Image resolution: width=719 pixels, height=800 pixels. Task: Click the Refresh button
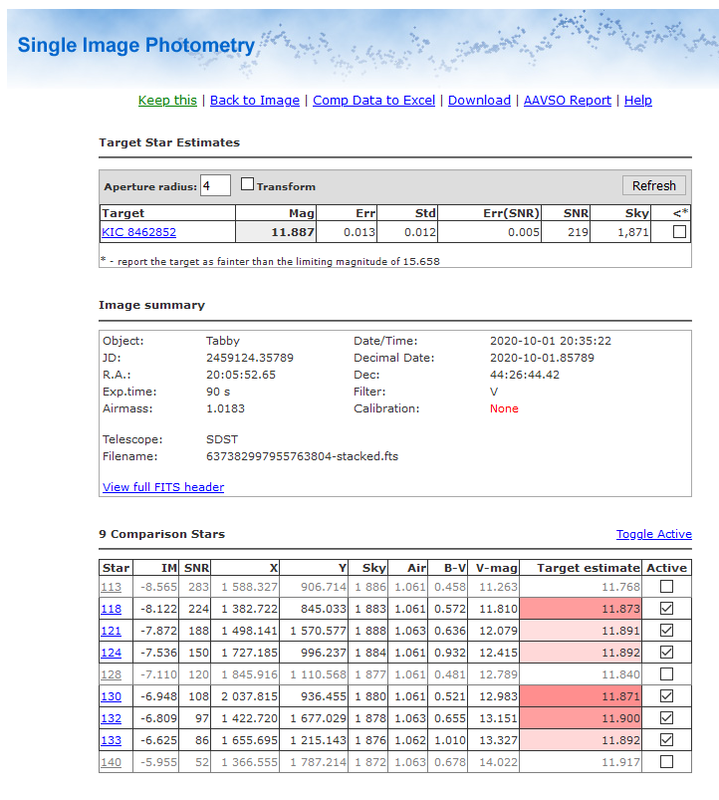point(654,186)
